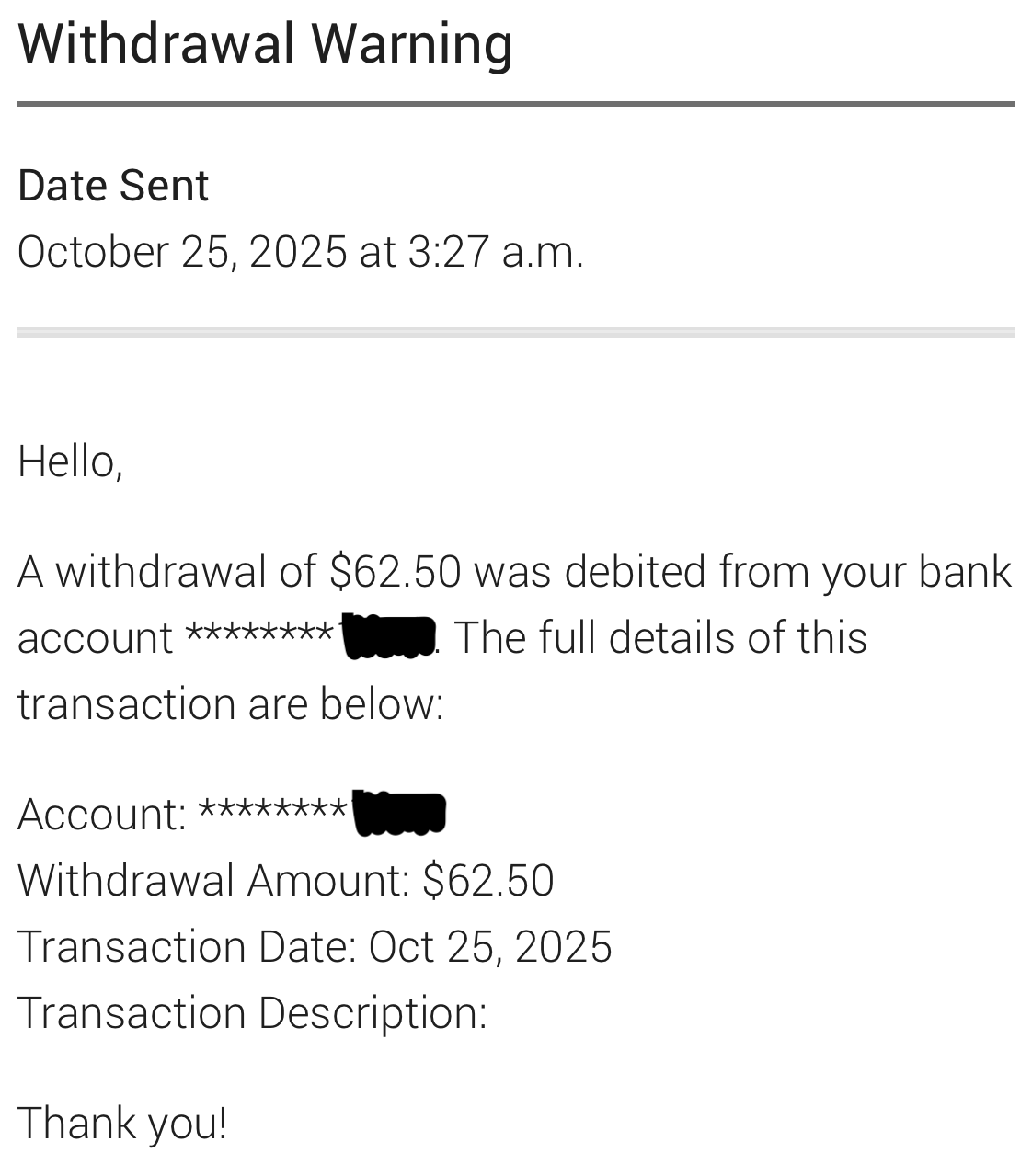Select the Transaction Date: Oct 25, 2025 line
Screen dimensions: 1032x1176
point(315,947)
